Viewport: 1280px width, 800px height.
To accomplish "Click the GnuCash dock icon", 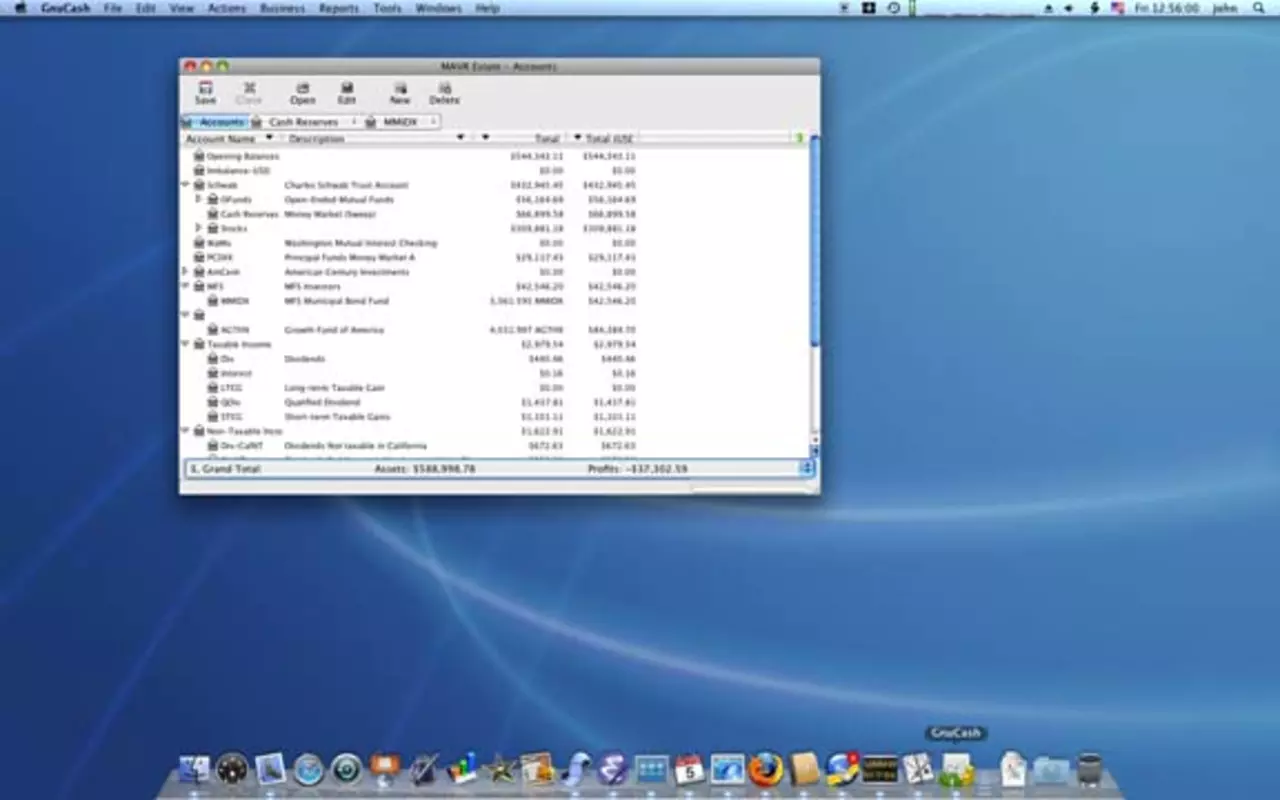I will coord(956,769).
